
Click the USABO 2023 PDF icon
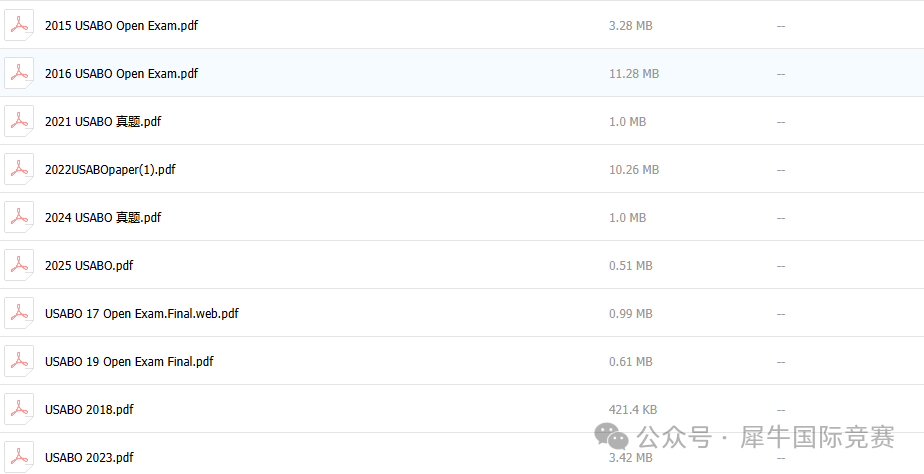(x=19, y=457)
